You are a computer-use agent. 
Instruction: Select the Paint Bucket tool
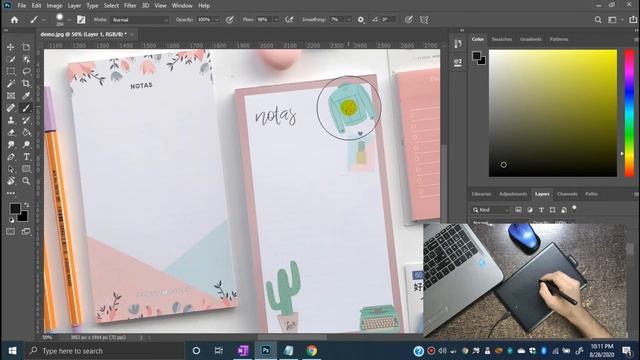coord(26,133)
